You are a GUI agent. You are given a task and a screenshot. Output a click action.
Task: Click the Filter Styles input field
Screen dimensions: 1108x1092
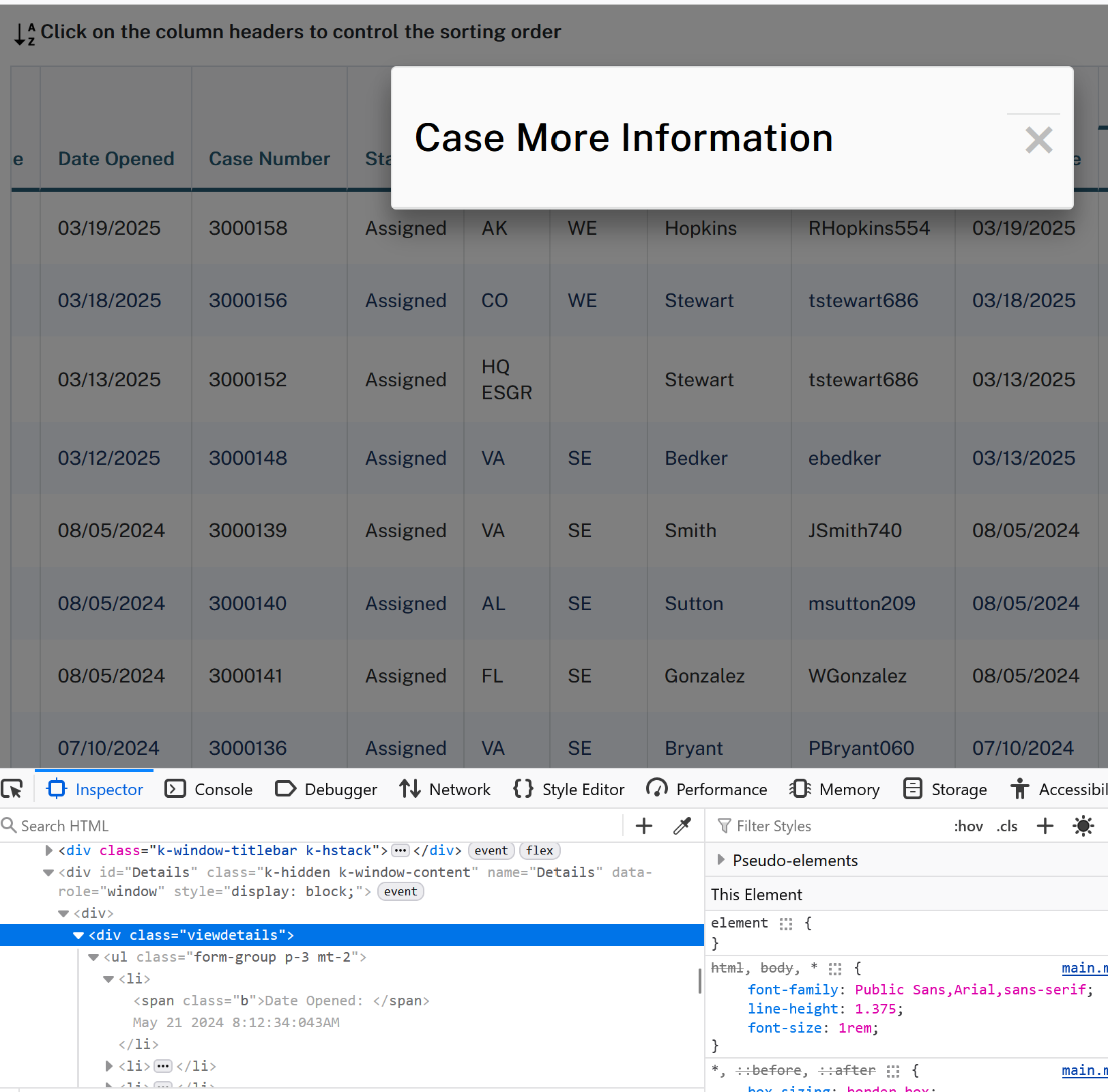(832, 826)
